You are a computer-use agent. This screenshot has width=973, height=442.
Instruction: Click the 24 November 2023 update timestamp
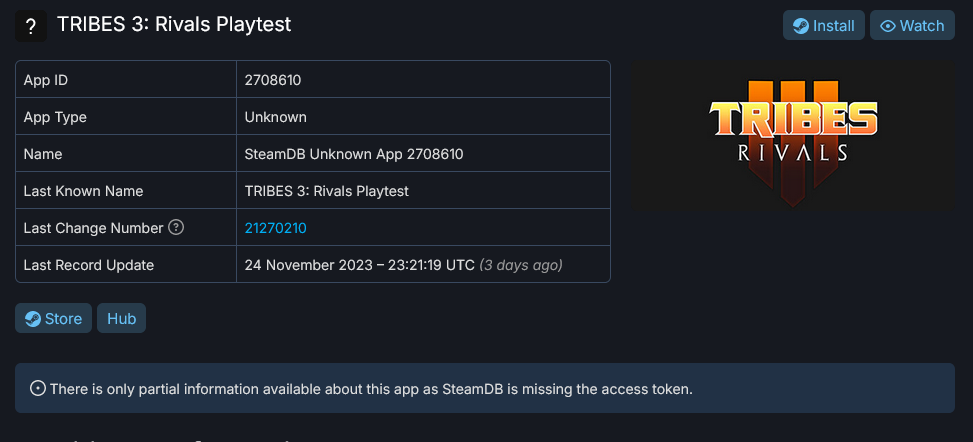[x=360, y=265]
